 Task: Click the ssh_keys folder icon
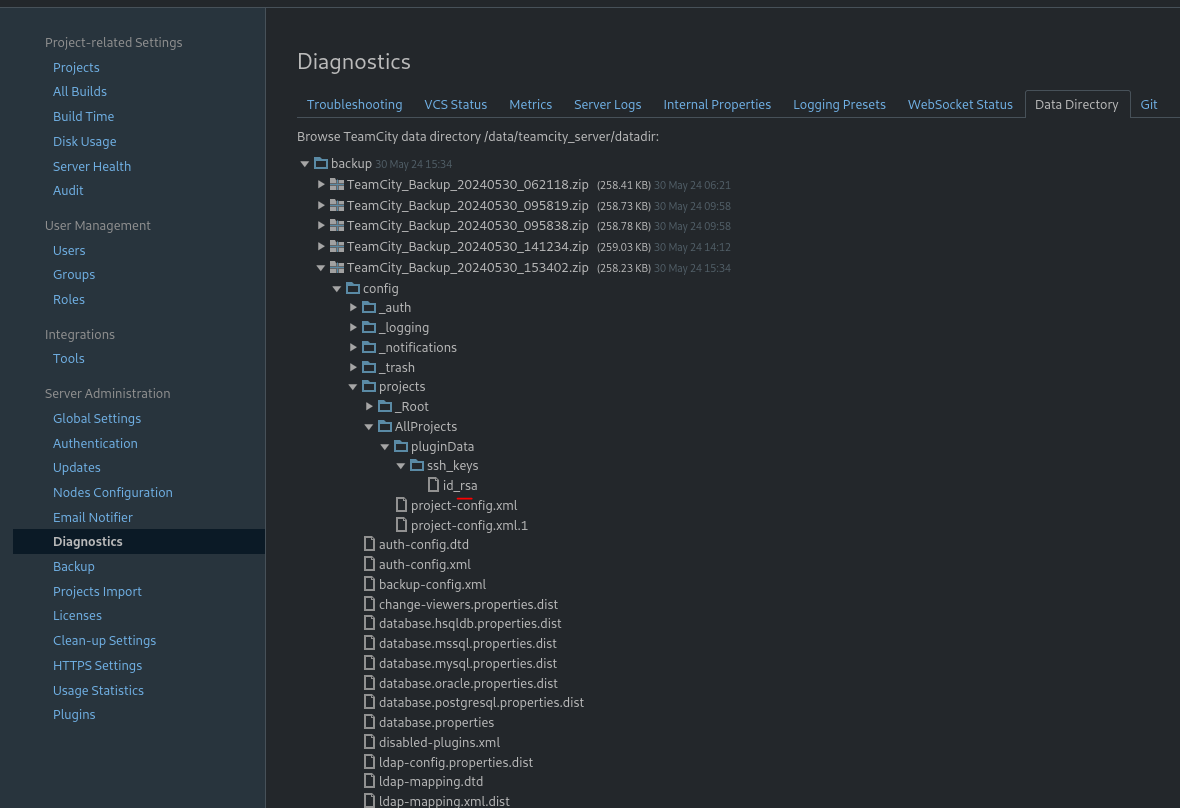(x=417, y=465)
